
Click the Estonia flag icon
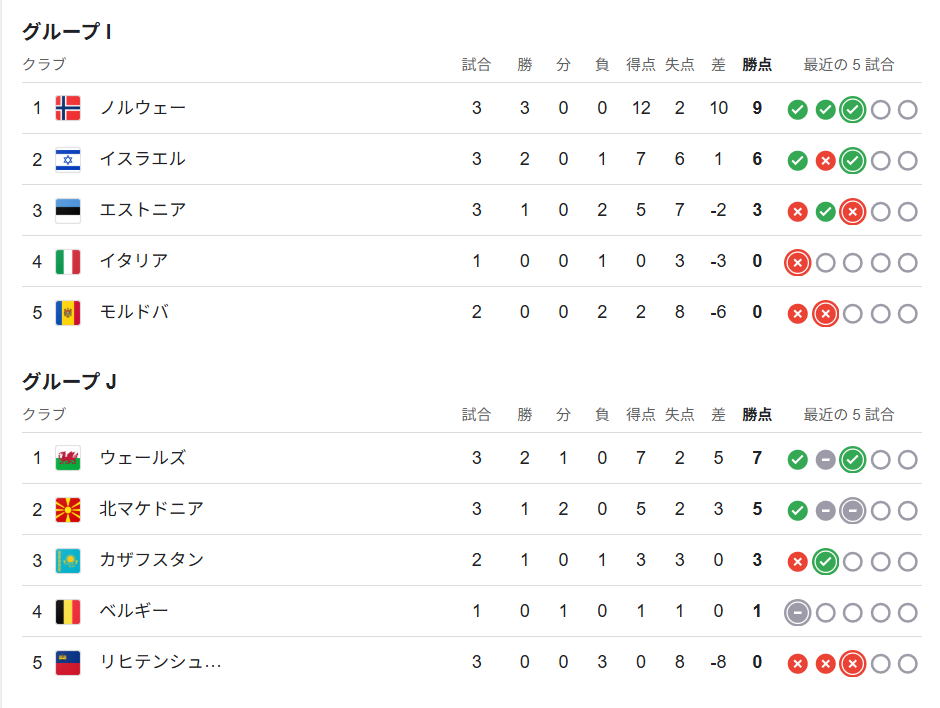(68, 210)
